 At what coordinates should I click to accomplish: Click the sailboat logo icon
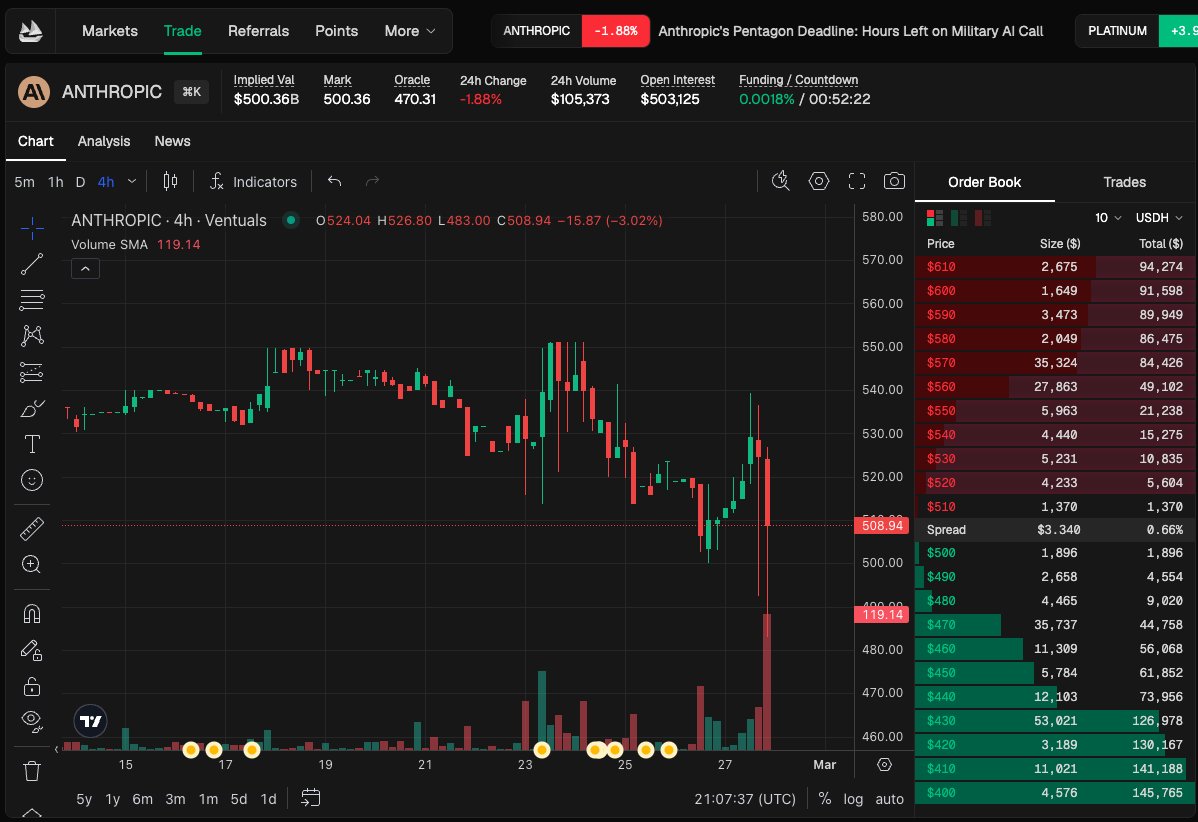31,31
